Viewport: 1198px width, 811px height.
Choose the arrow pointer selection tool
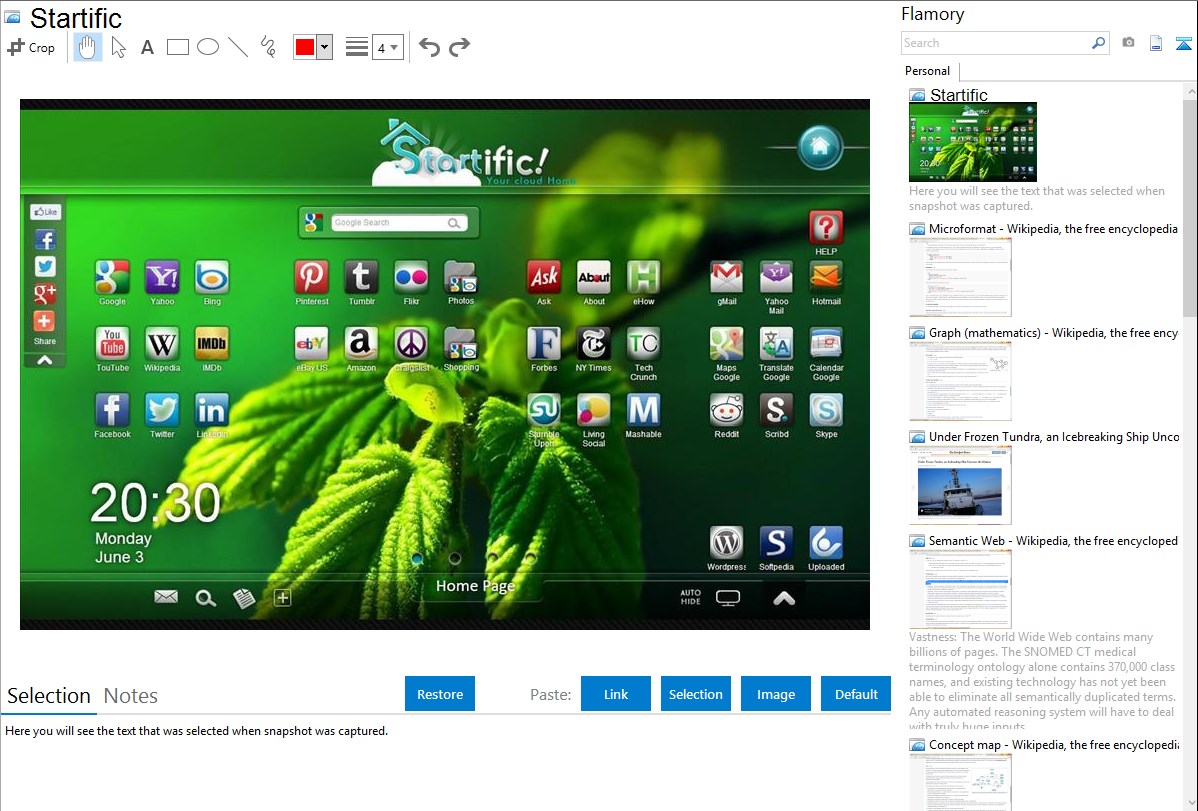pos(118,47)
